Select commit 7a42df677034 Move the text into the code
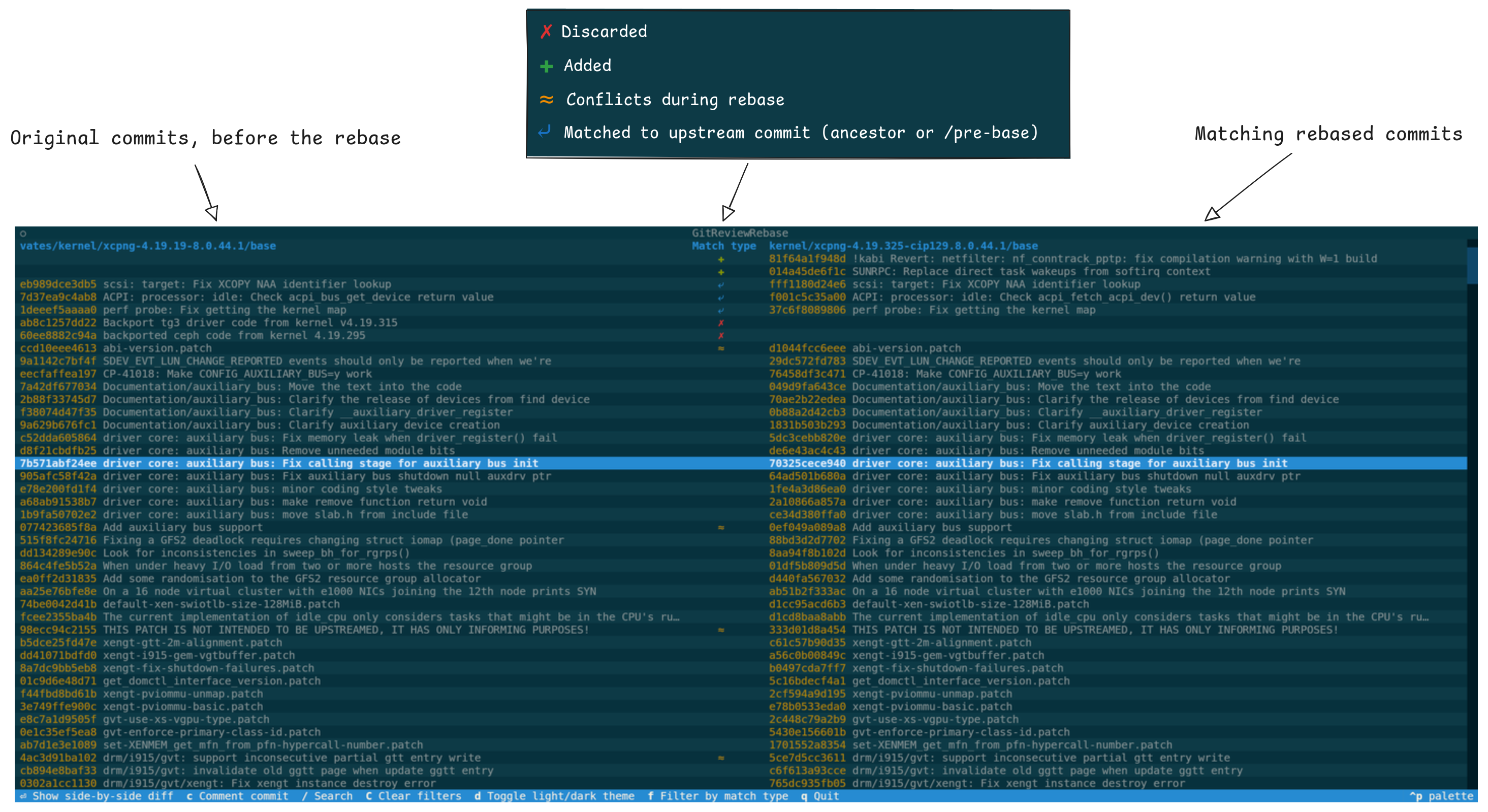Screen dimensions: 1488x812 tap(241, 386)
